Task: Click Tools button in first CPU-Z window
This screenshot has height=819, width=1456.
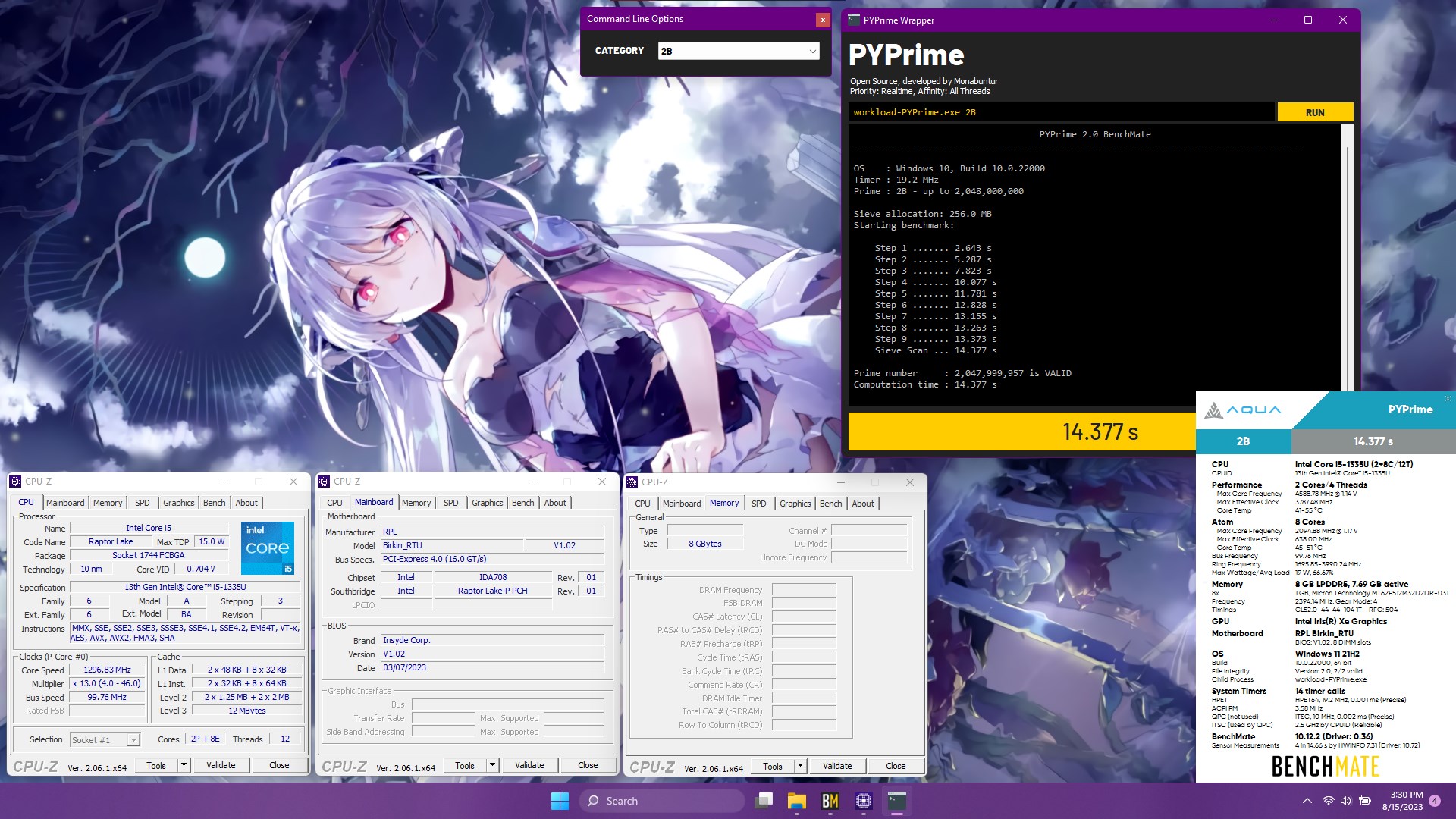Action: click(156, 765)
